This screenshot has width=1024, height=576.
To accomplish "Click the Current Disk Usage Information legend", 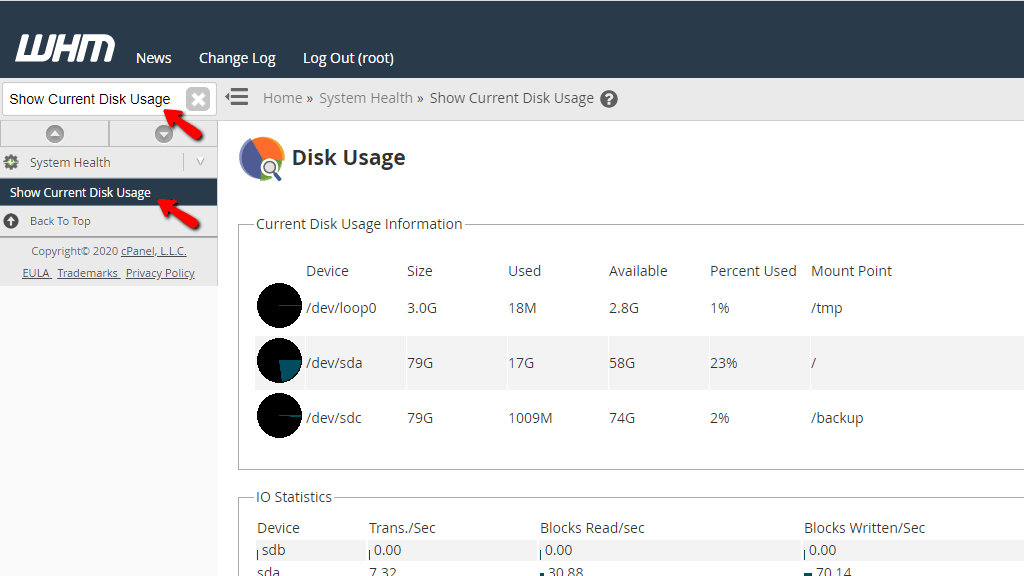I will (x=359, y=224).
